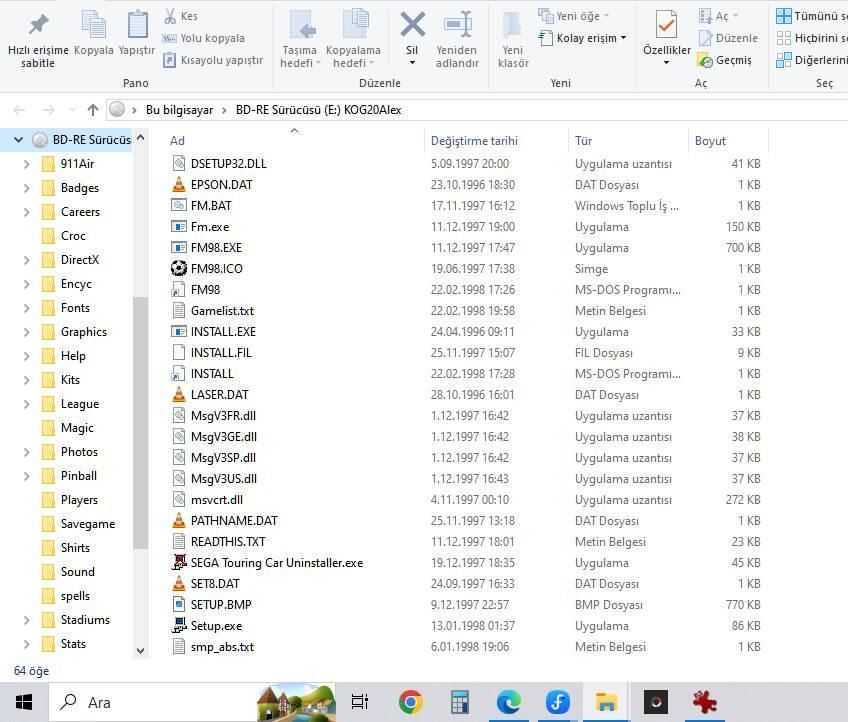Select the Gamelist.txt document icon
The height and width of the screenshot is (722, 848).
point(178,310)
